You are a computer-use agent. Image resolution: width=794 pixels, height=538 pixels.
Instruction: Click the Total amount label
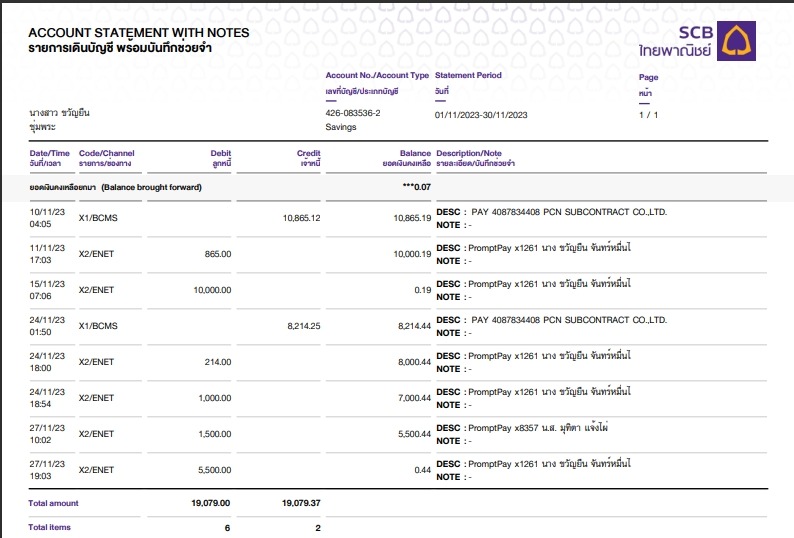54,503
